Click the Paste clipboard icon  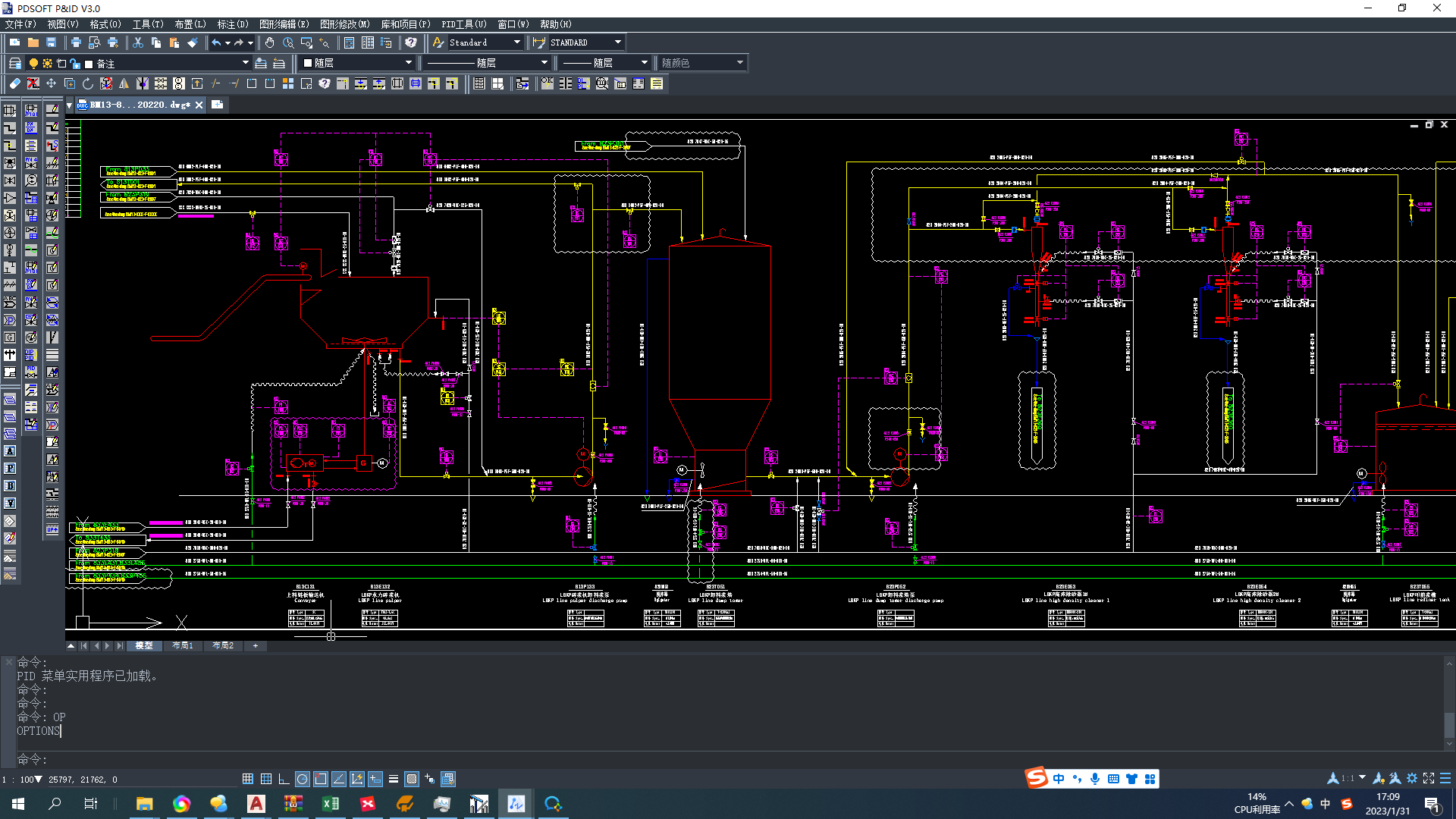pyautogui.click(x=174, y=42)
